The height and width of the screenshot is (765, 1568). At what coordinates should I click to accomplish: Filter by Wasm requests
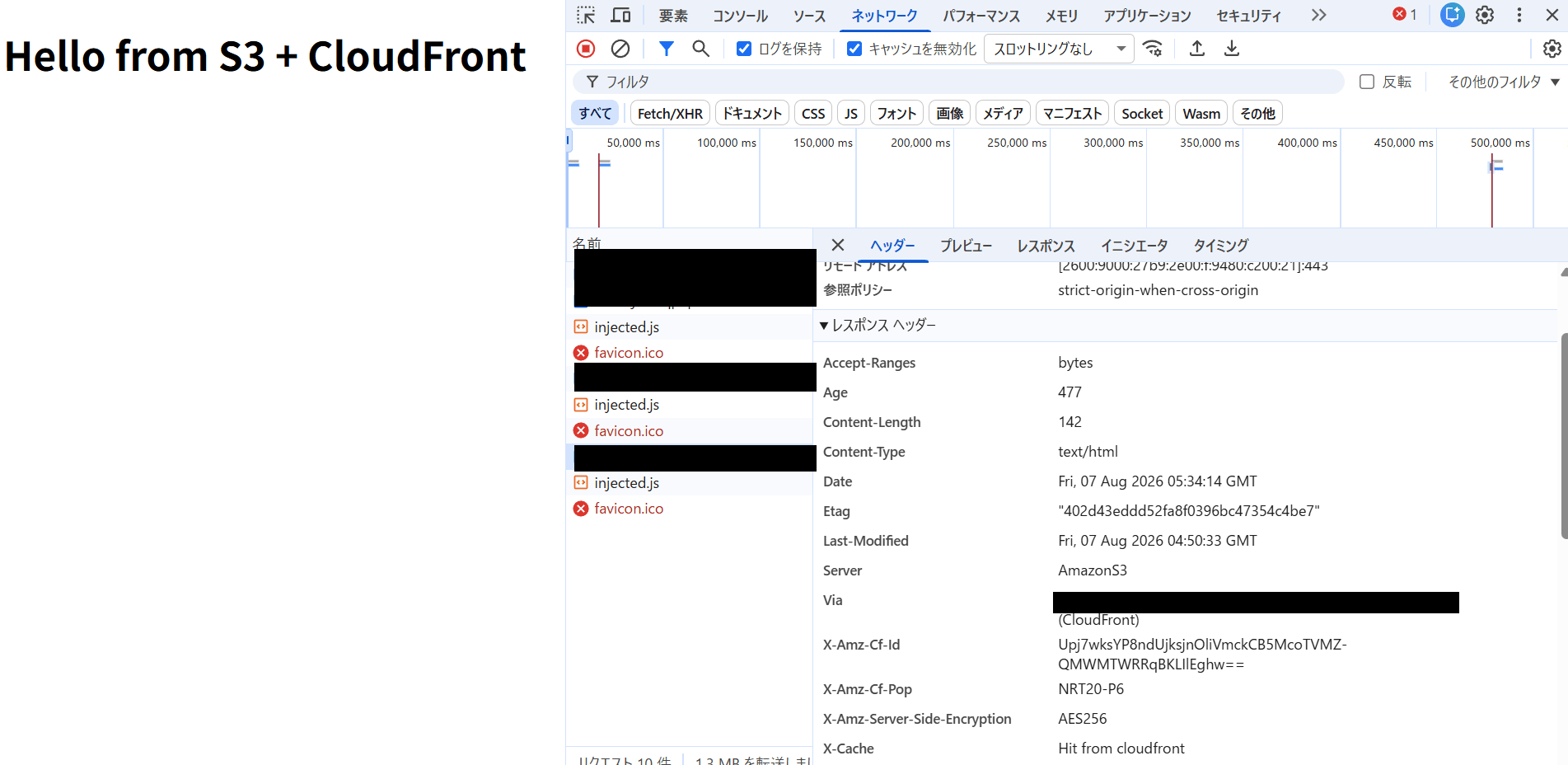coord(1201,113)
